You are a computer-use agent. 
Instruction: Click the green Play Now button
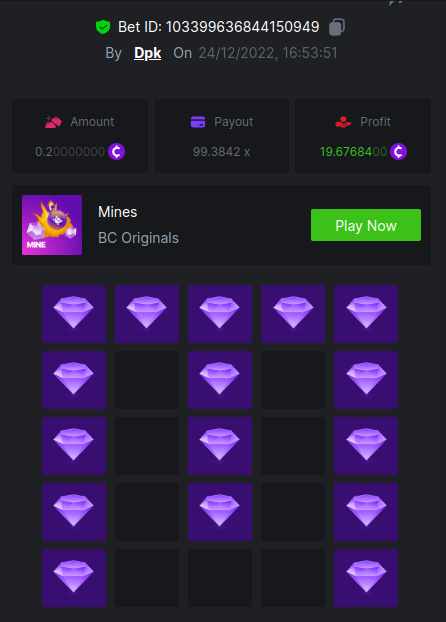[366, 225]
